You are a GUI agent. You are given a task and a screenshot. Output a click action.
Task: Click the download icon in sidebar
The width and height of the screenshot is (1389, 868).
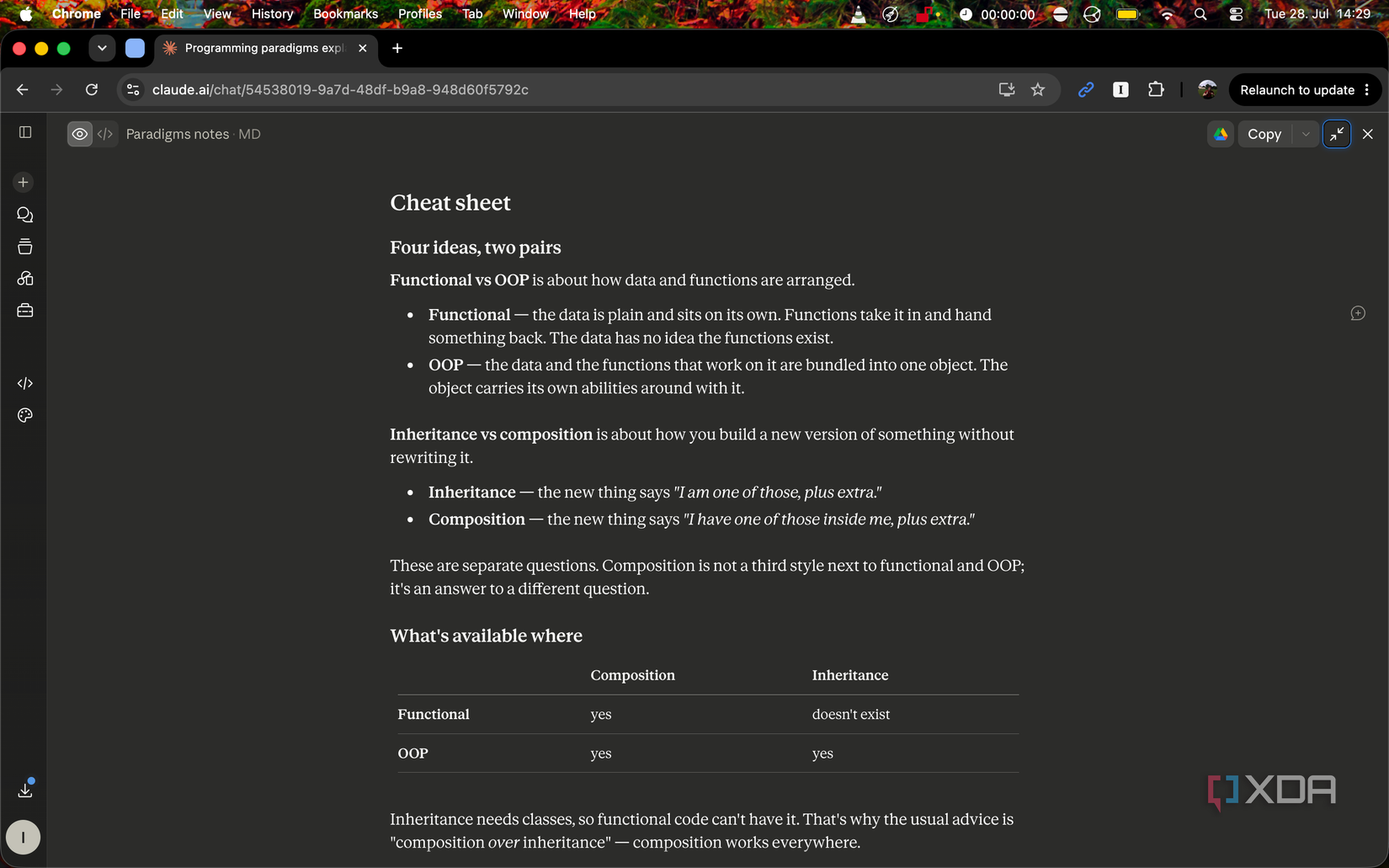pos(25,790)
